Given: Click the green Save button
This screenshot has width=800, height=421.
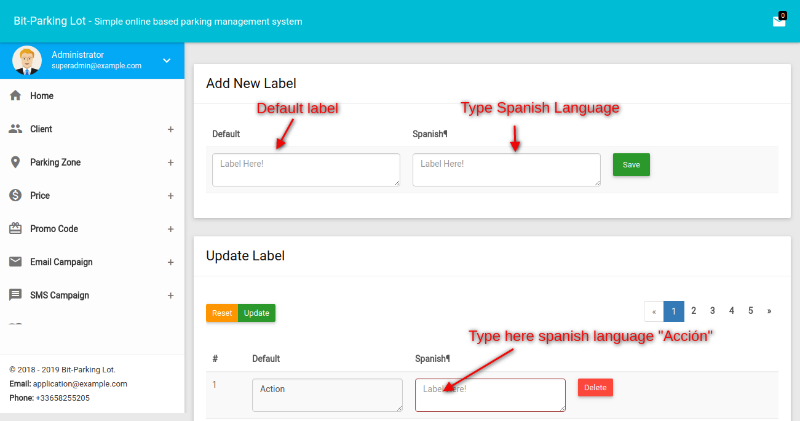Looking at the screenshot, I should [x=631, y=164].
